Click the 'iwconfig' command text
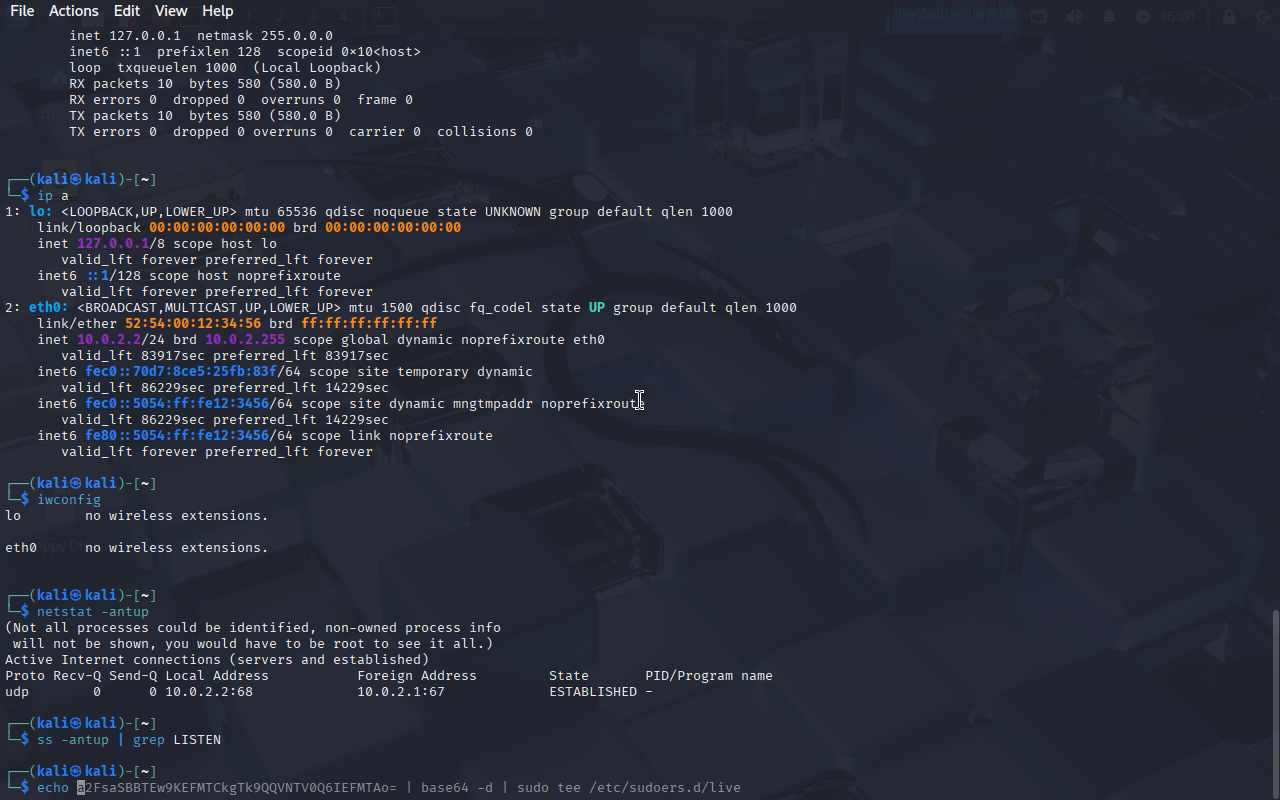This screenshot has height=800, width=1280. pyautogui.click(x=69, y=499)
